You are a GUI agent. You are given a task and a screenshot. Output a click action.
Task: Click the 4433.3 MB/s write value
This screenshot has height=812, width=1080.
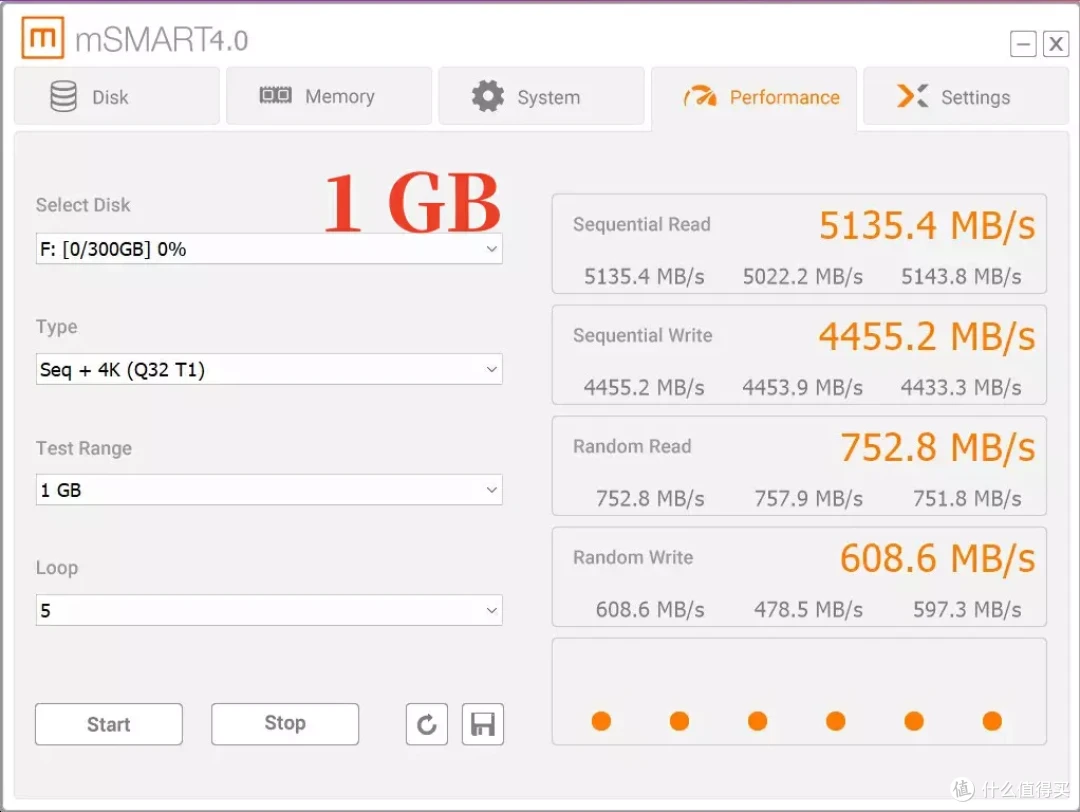coord(961,388)
